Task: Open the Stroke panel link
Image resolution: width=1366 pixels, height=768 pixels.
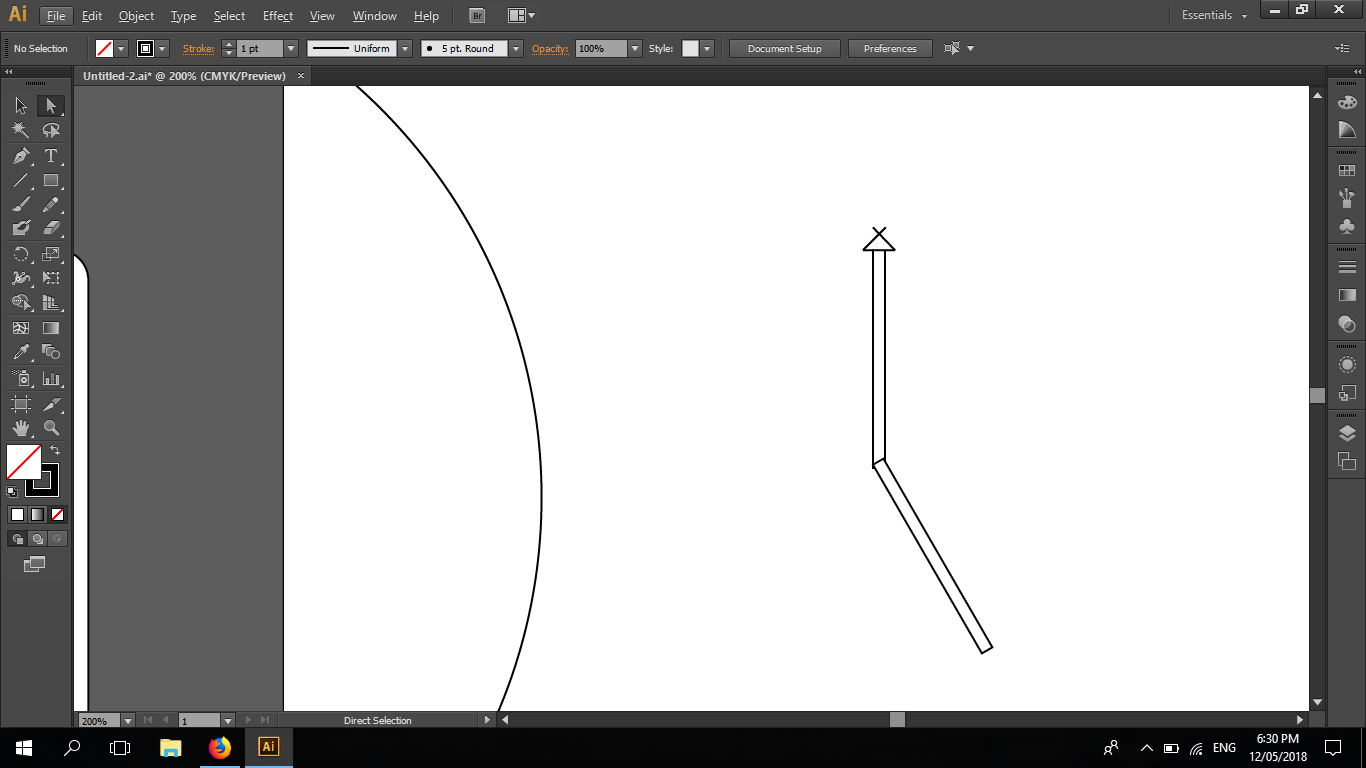Action: [x=198, y=48]
